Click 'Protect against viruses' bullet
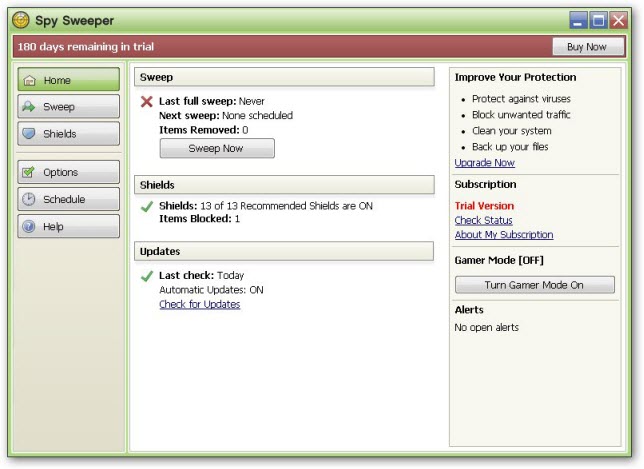 point(521,99)
